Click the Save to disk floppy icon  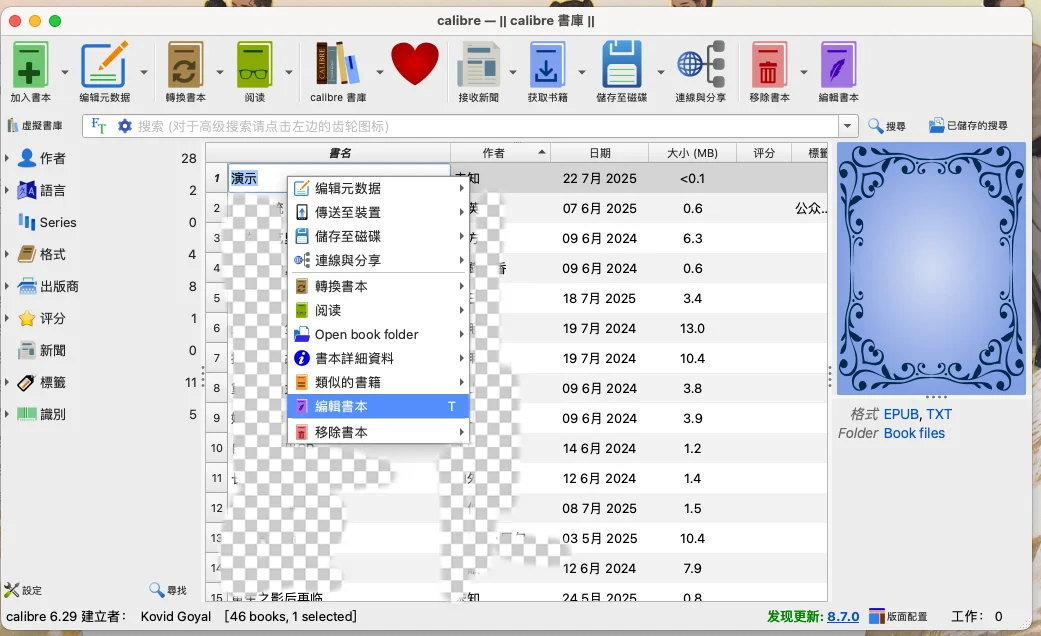tap(621, 65)
